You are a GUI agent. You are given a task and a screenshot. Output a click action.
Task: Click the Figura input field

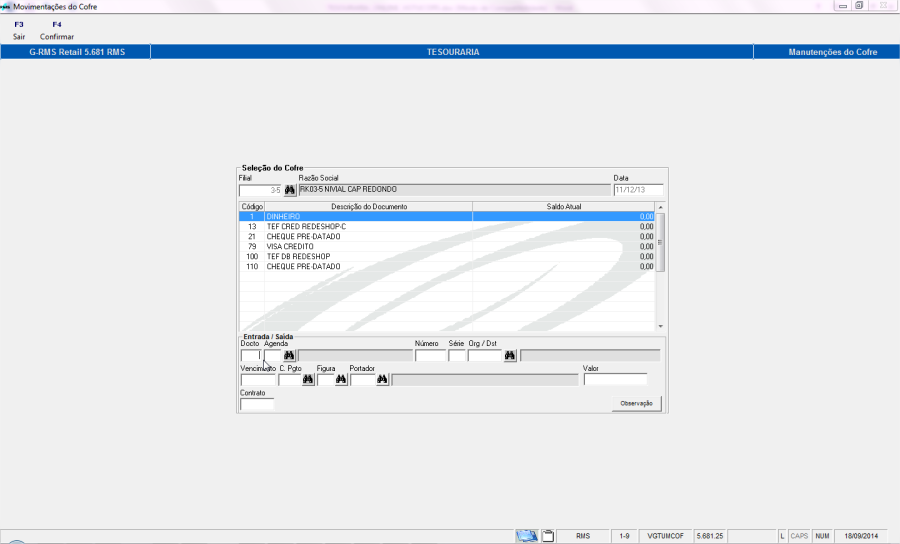tap(325, 380)
